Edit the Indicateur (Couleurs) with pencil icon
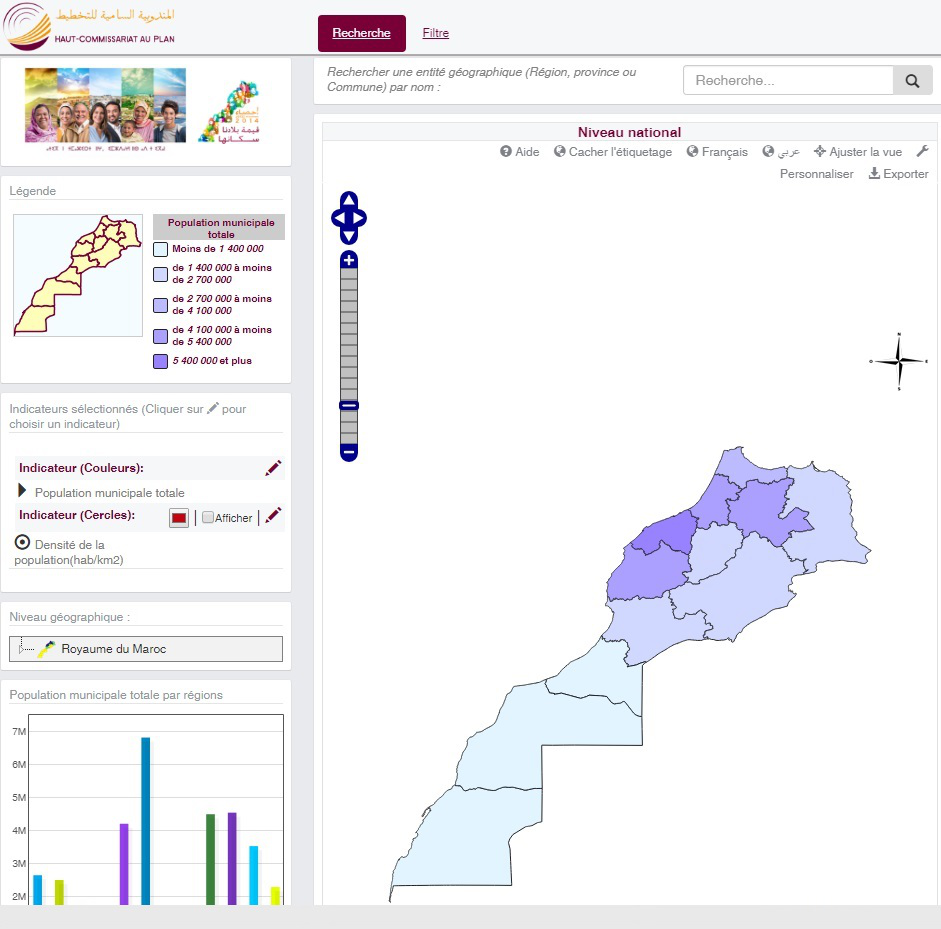 tap(273, 468)
